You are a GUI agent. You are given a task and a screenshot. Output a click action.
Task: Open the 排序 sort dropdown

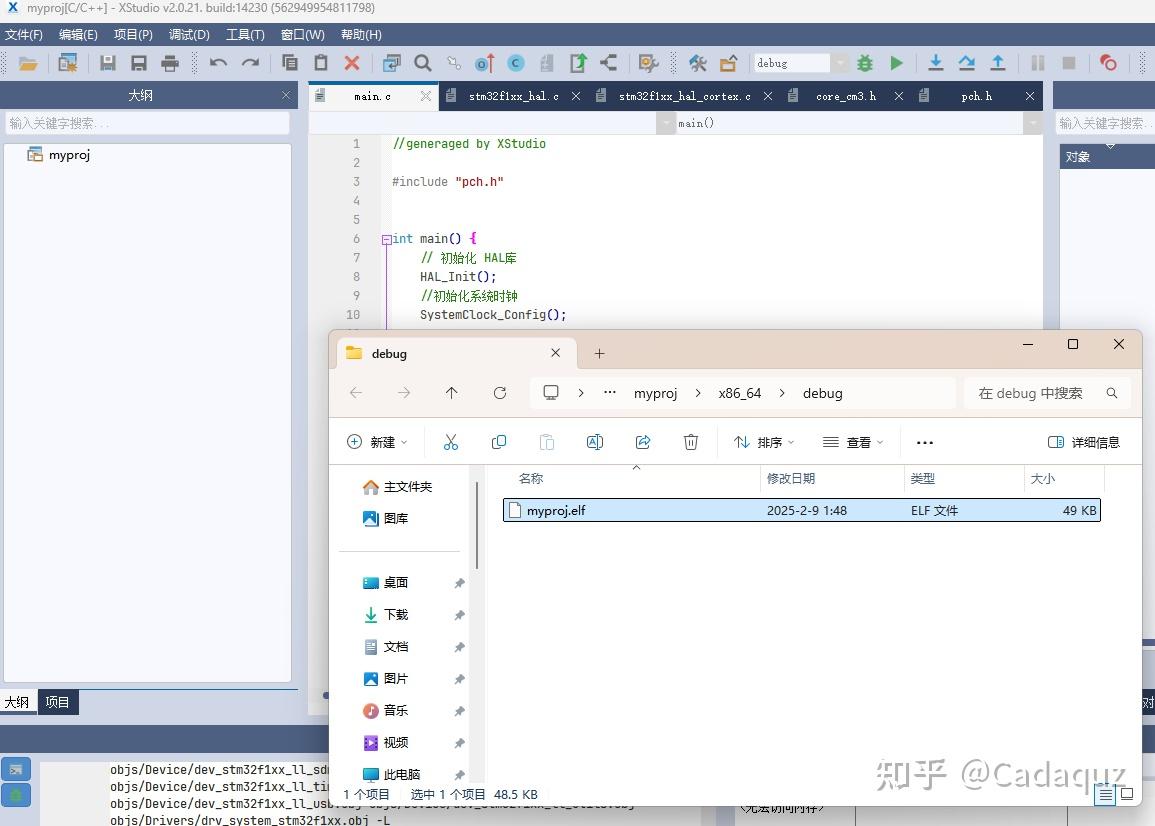coord(765,442)
